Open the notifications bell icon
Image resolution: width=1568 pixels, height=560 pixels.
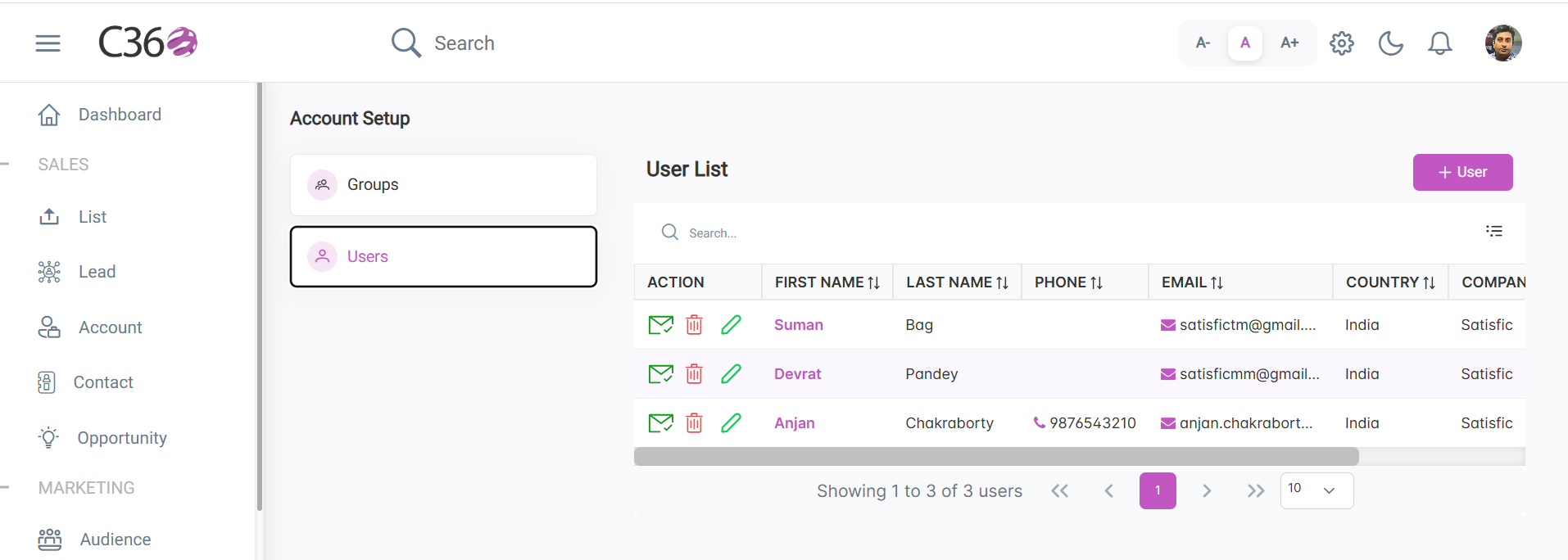pos(1440,43)
